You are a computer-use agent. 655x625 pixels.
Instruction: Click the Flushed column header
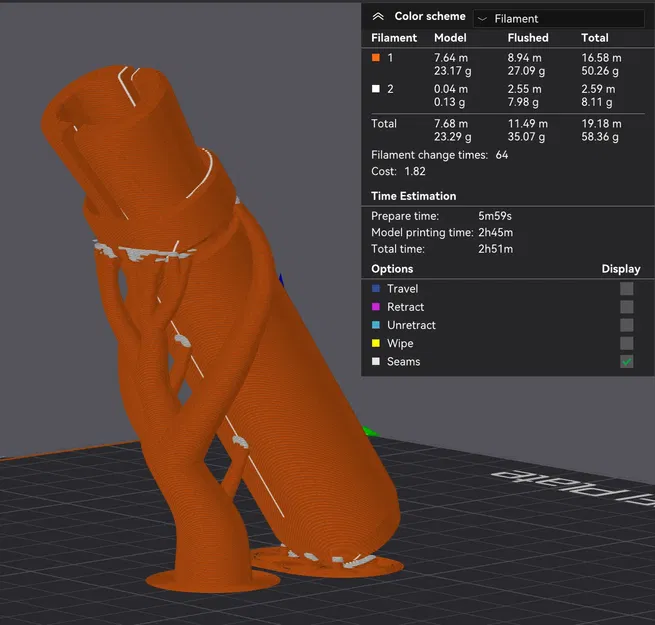pos(528,38)
